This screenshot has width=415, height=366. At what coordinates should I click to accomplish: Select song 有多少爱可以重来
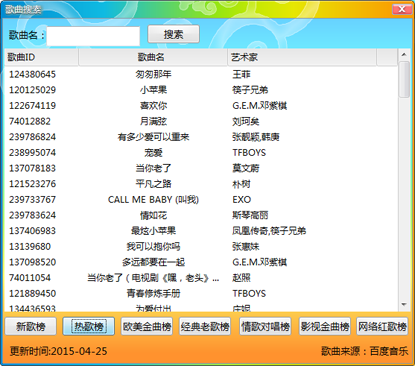pyautogui.click(x=201, y=137)
